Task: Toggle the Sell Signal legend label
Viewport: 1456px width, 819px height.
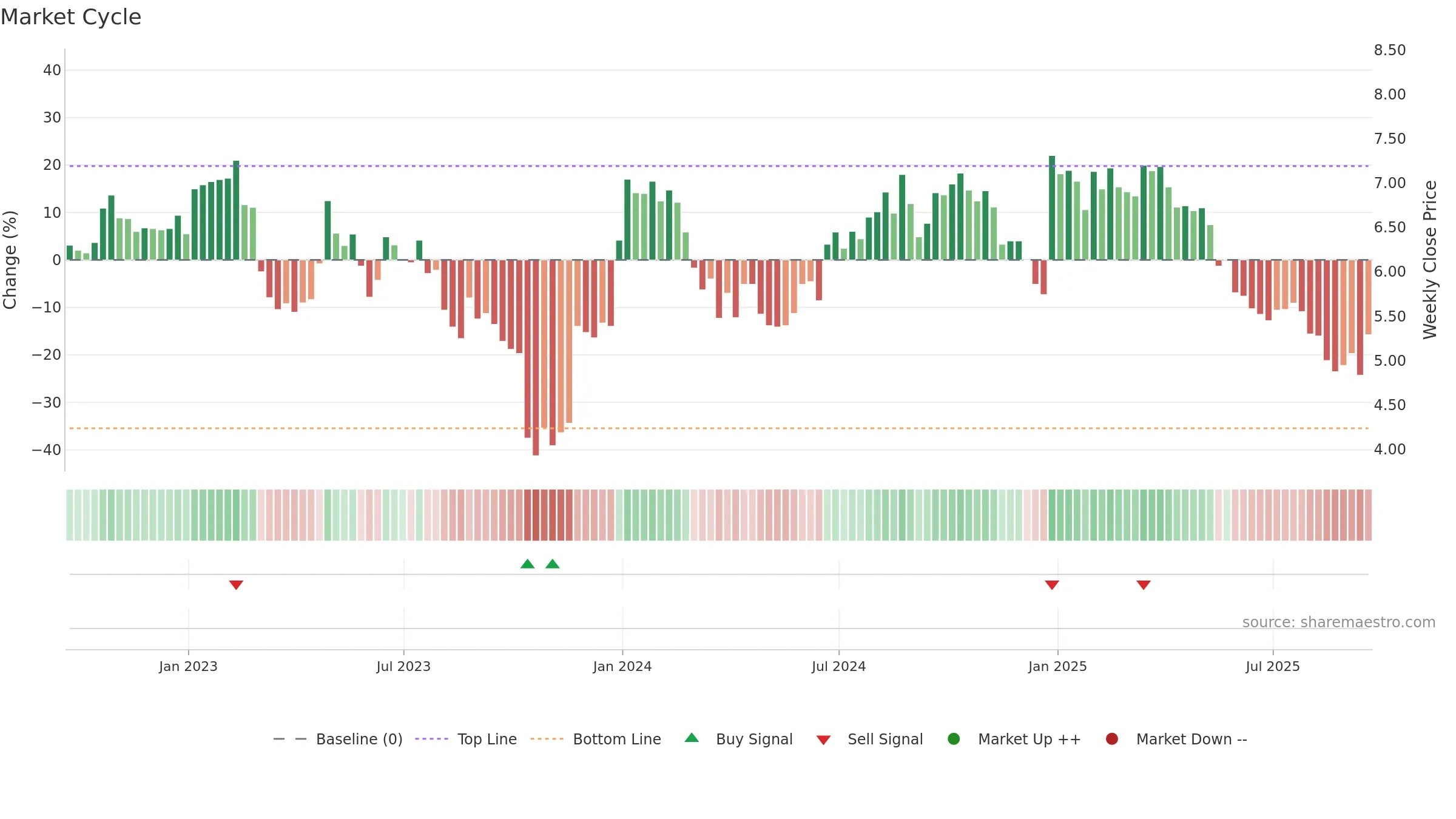Action: 885,739
